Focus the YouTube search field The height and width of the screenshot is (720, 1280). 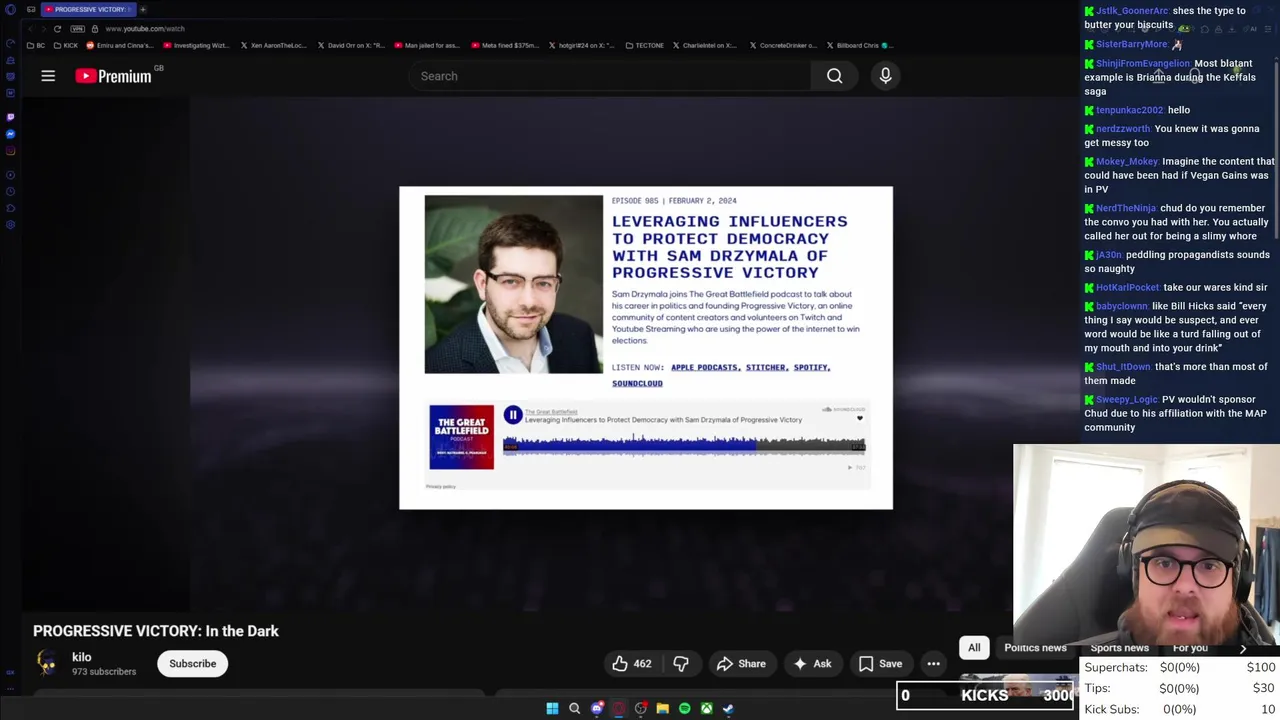[x=610, y=76]
